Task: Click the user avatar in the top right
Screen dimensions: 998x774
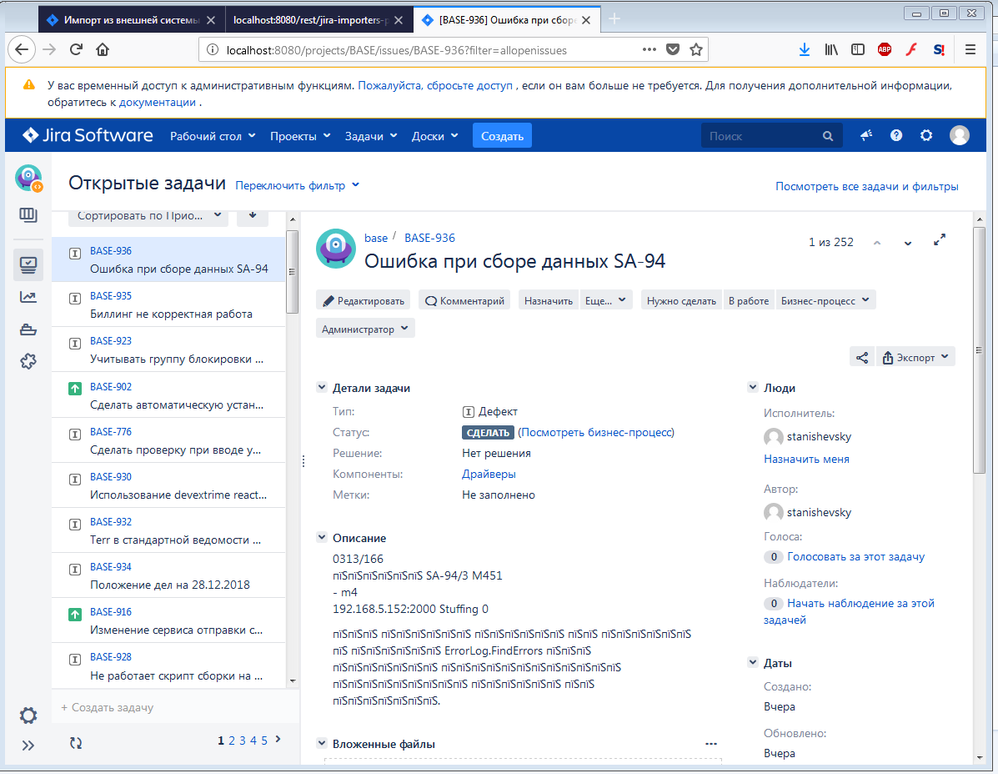Action: (959, 135)
